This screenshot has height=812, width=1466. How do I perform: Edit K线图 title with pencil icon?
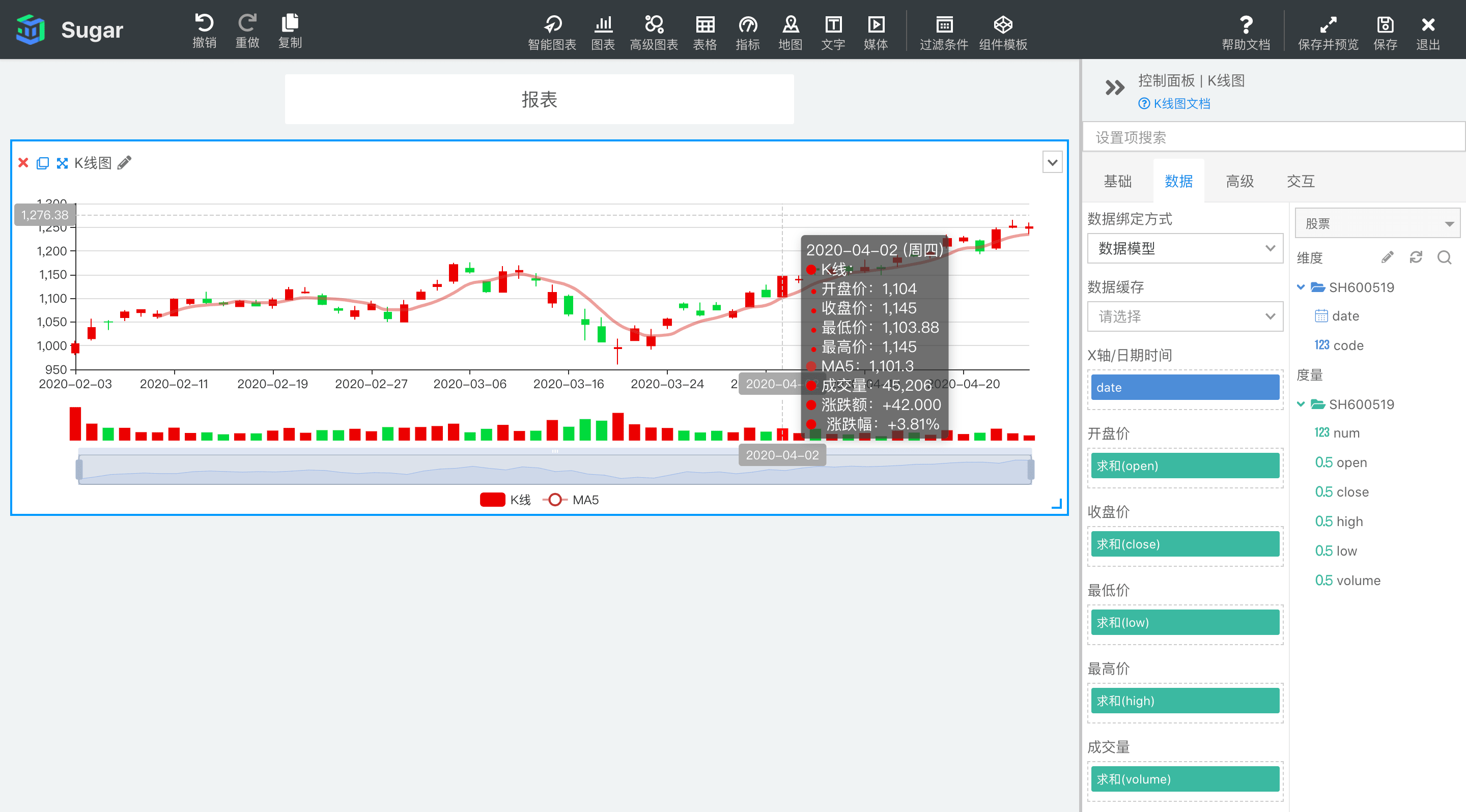(x=124, y=163)
